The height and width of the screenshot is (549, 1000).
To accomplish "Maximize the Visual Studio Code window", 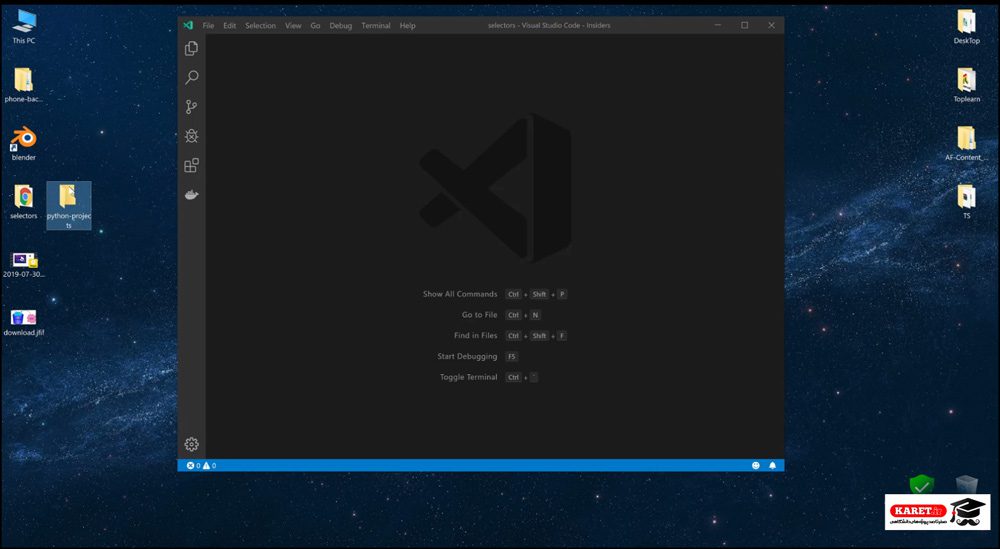I will click(x=745, y=26).
